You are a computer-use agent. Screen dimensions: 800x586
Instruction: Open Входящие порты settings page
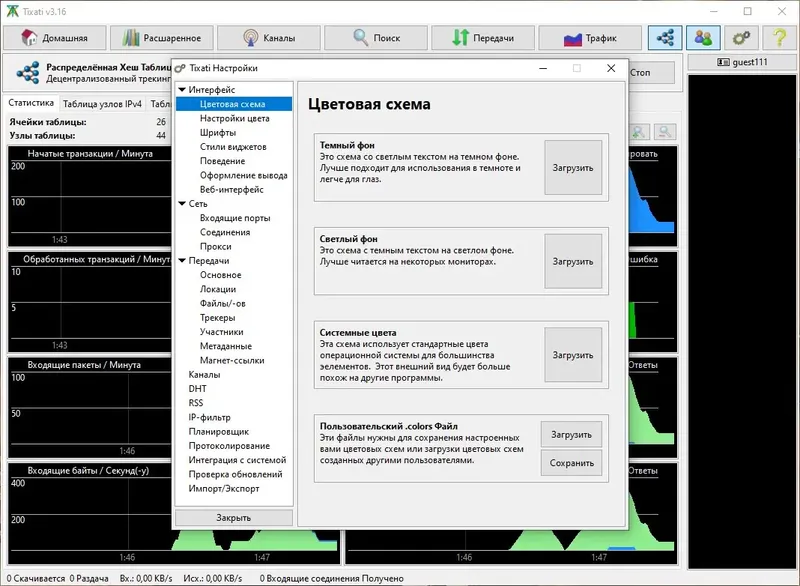tap(235, 218)
